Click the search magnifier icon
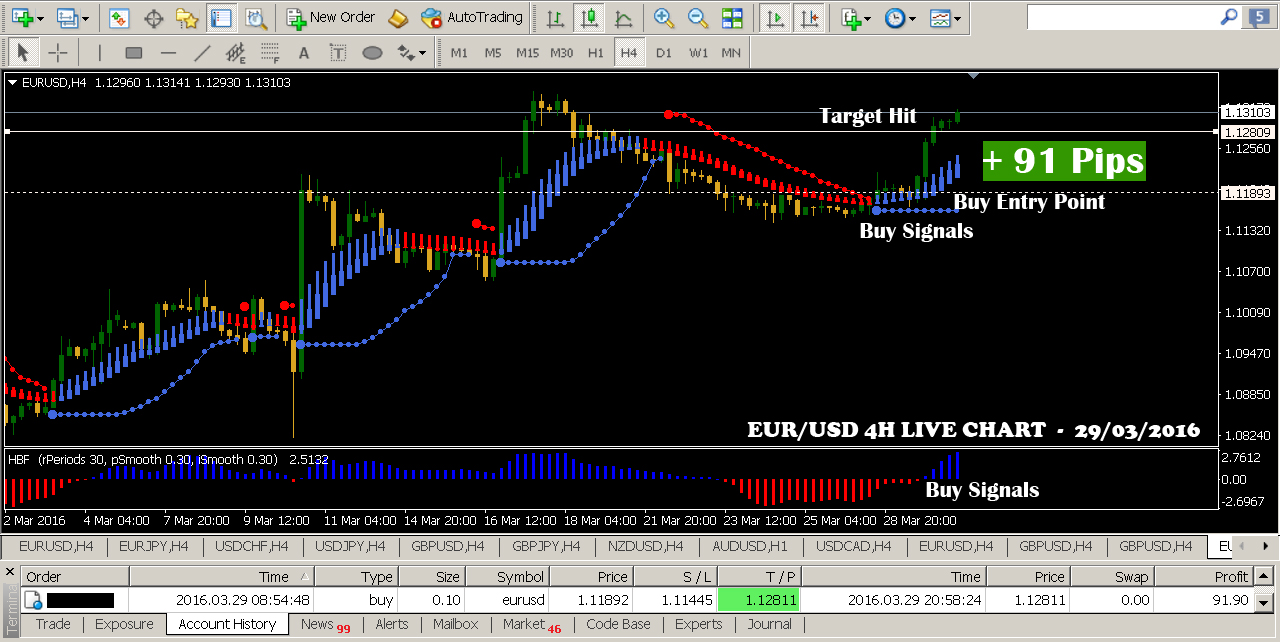 [1229, 17]
